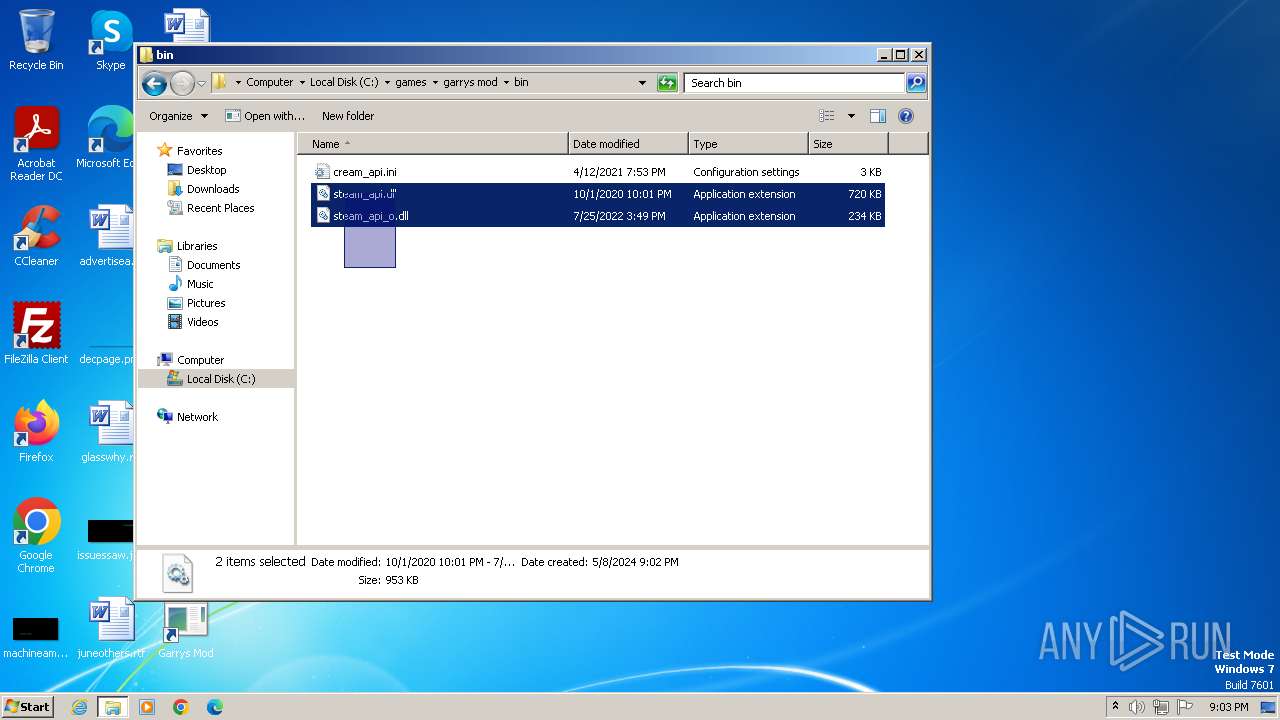Click the FileZilla Client desktop icon
1280x720 pixels.
36,334
